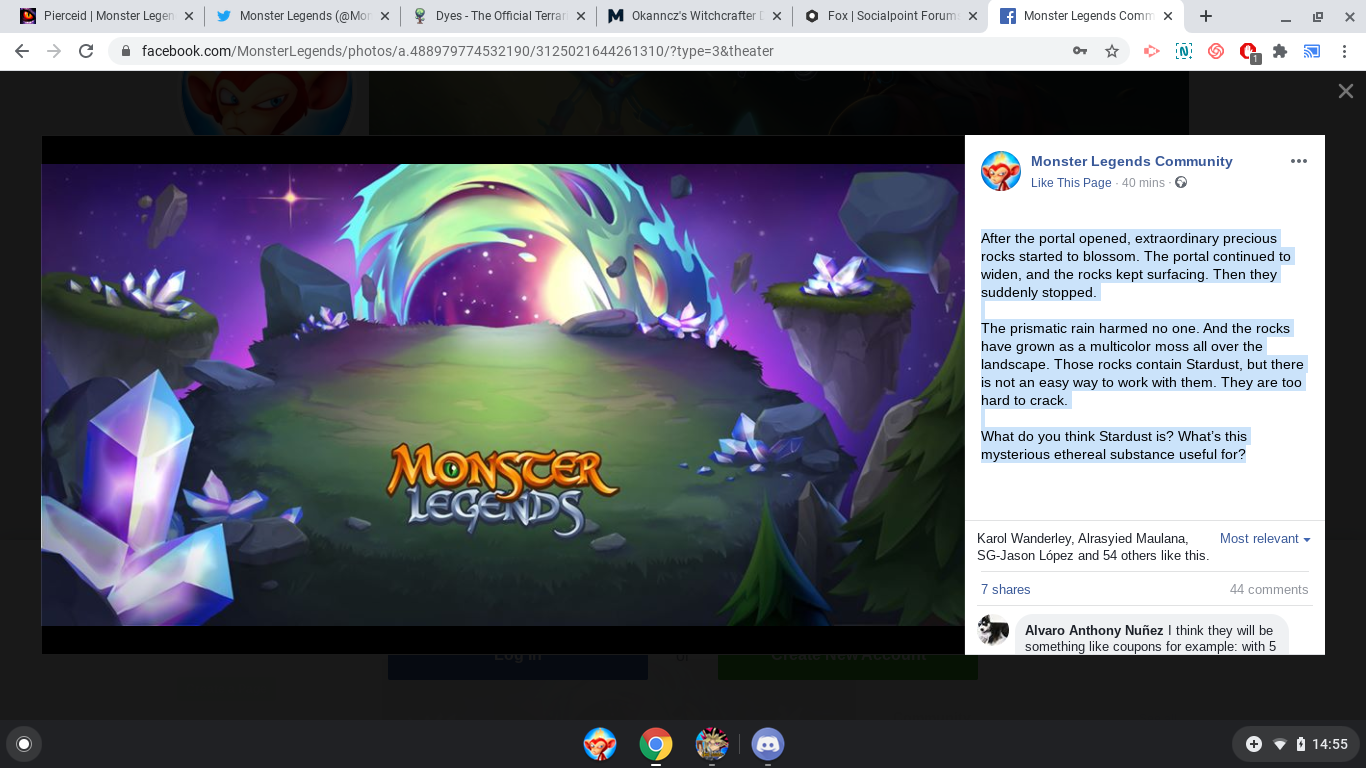Switch to the Okanncz's Witchcrafter tab
This screenshot has width=1366, height=768.
point(694,16)
